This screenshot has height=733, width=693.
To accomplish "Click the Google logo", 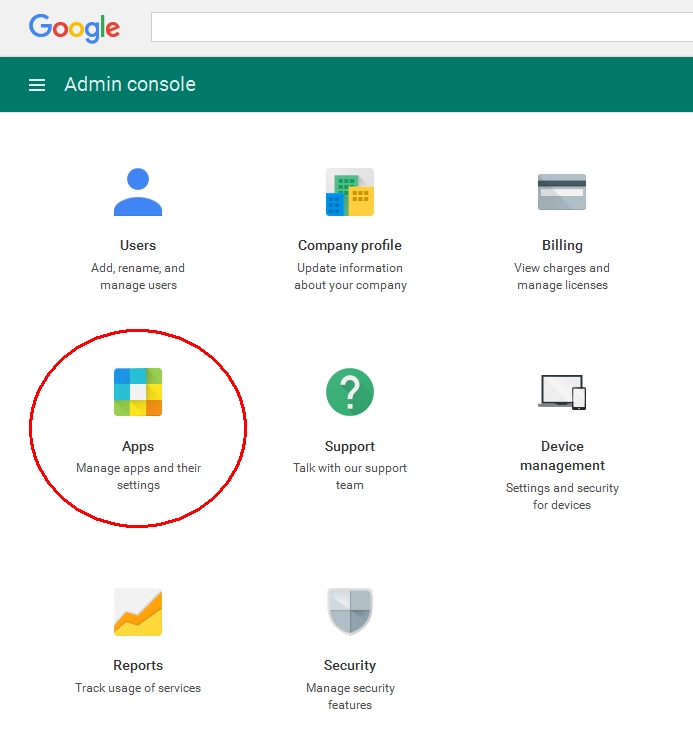I will tap(74, 28).
